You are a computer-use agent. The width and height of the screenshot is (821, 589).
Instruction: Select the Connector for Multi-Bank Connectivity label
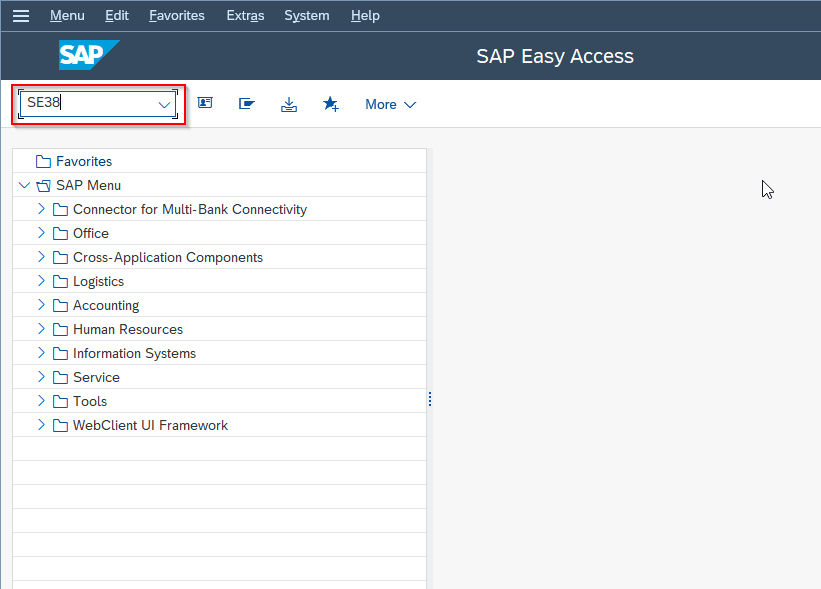click(x=190, y=209)
